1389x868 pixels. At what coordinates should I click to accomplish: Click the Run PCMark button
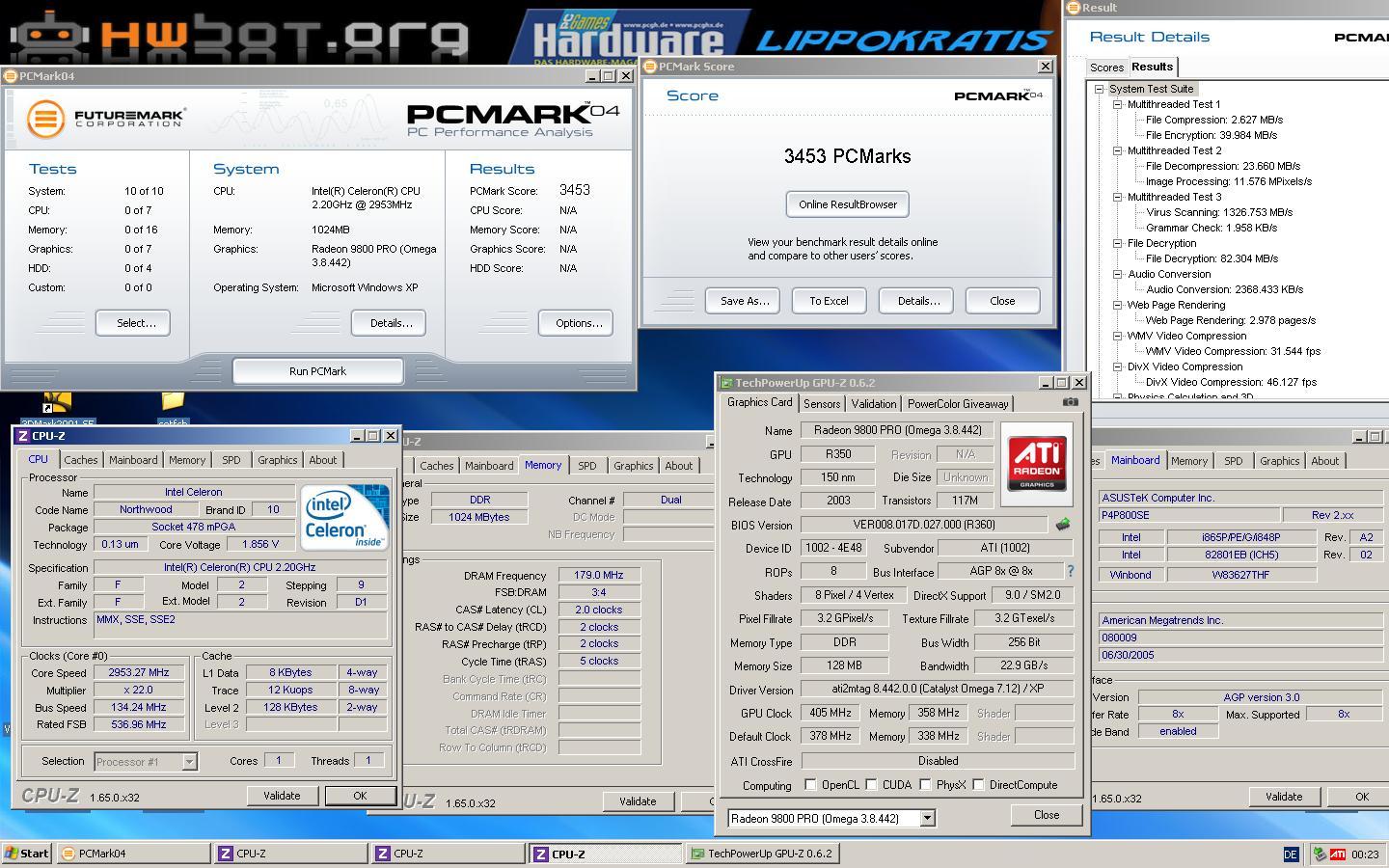click(x=317, y=371)
